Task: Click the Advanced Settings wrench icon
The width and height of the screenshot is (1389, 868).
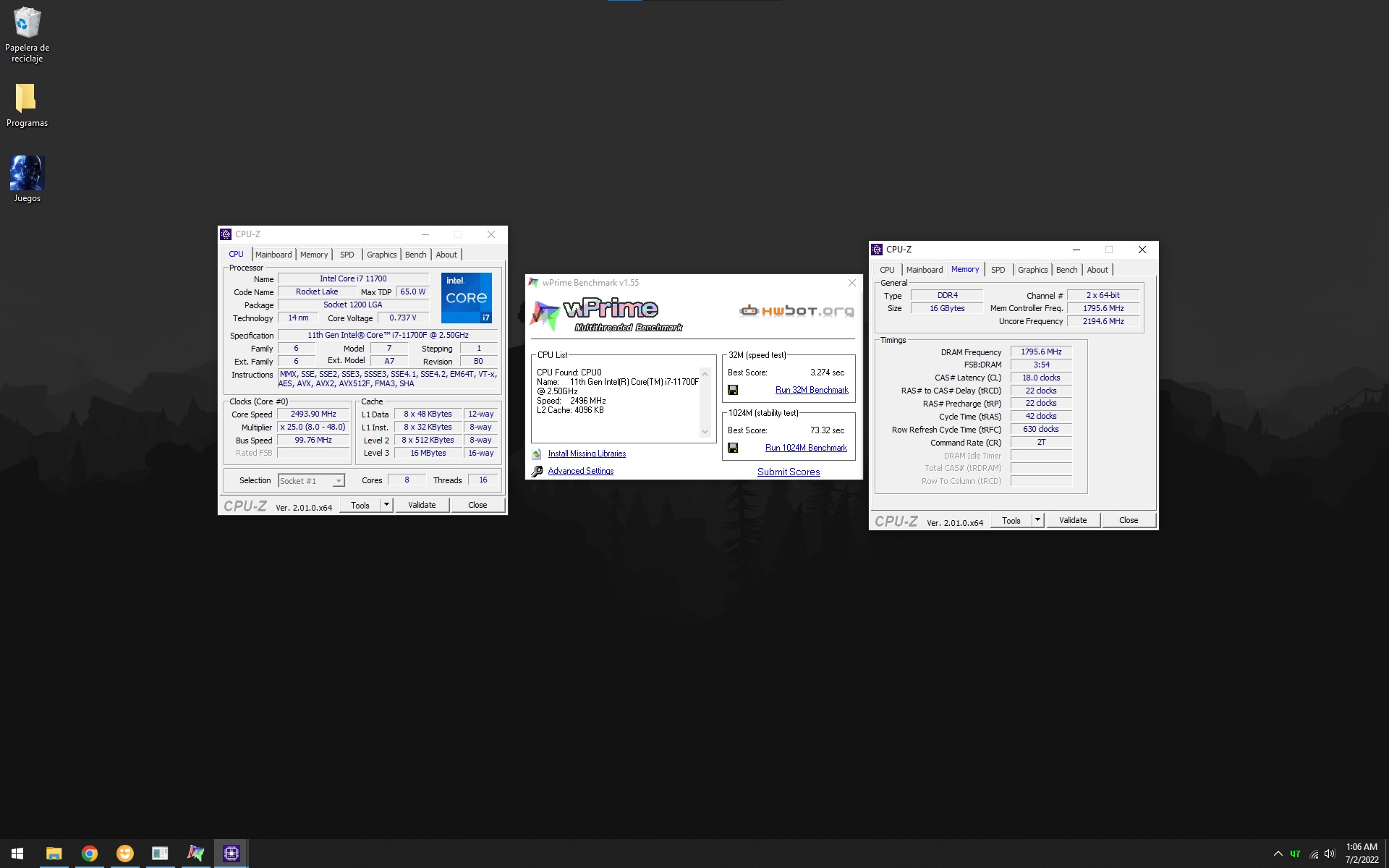Action: pyautogui.click(x=537, y=472)
